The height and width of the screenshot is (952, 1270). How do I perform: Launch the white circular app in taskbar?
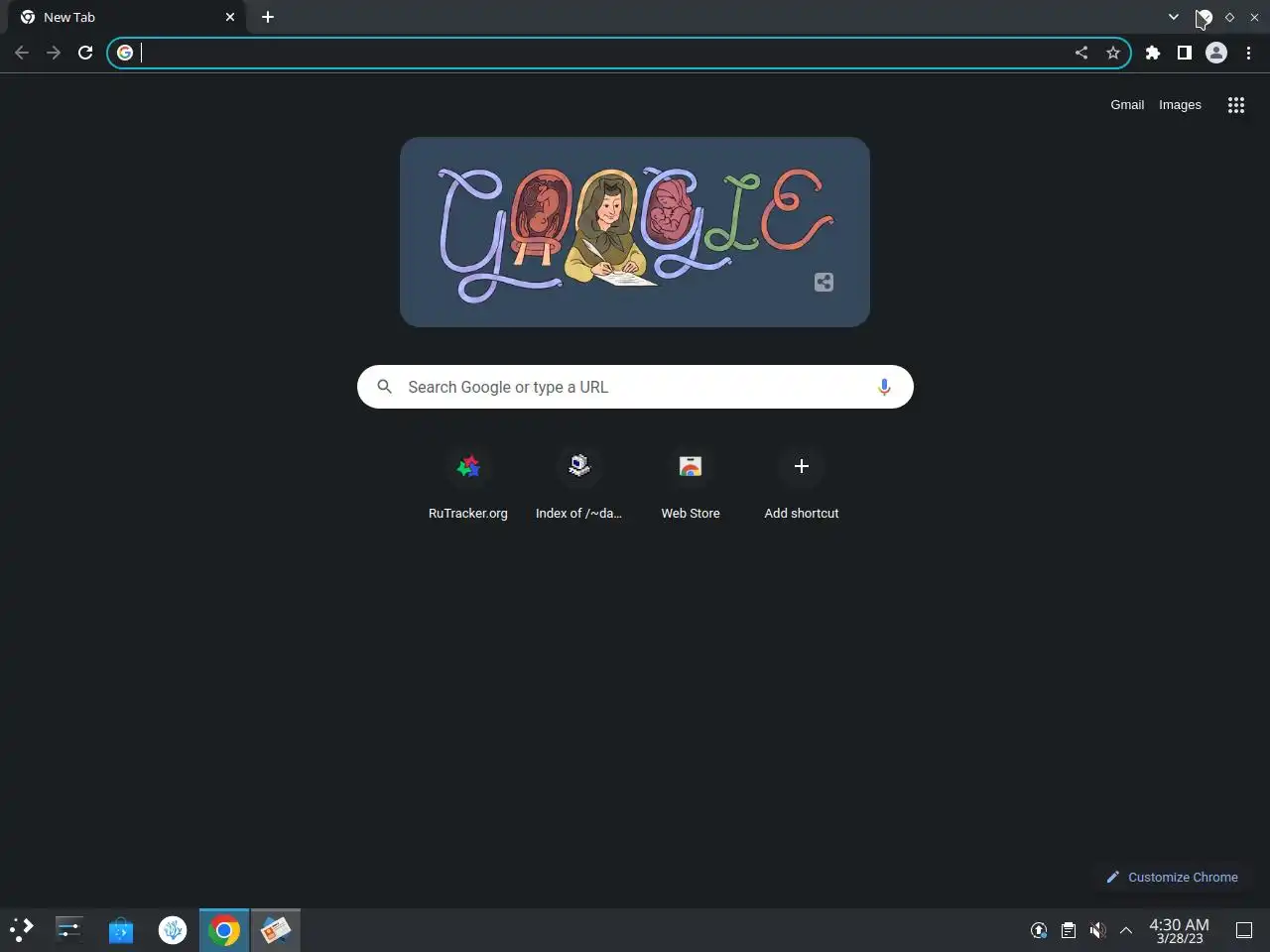[x=173, y=929]
